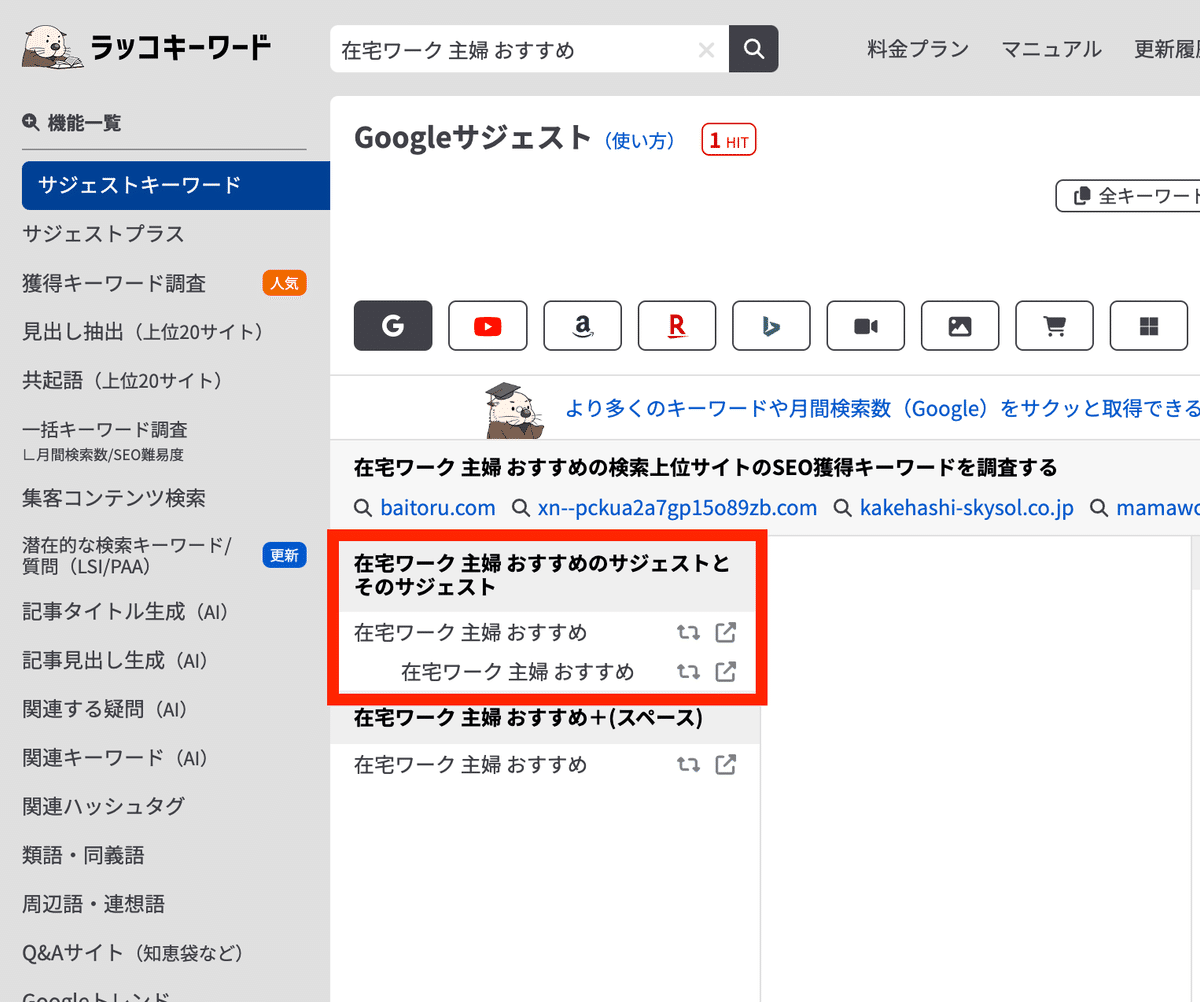Viewport: 1200px width, 1002px height.
Task: Click the shopping cart suggest source icon
Action: click(x=1054, y=325)
